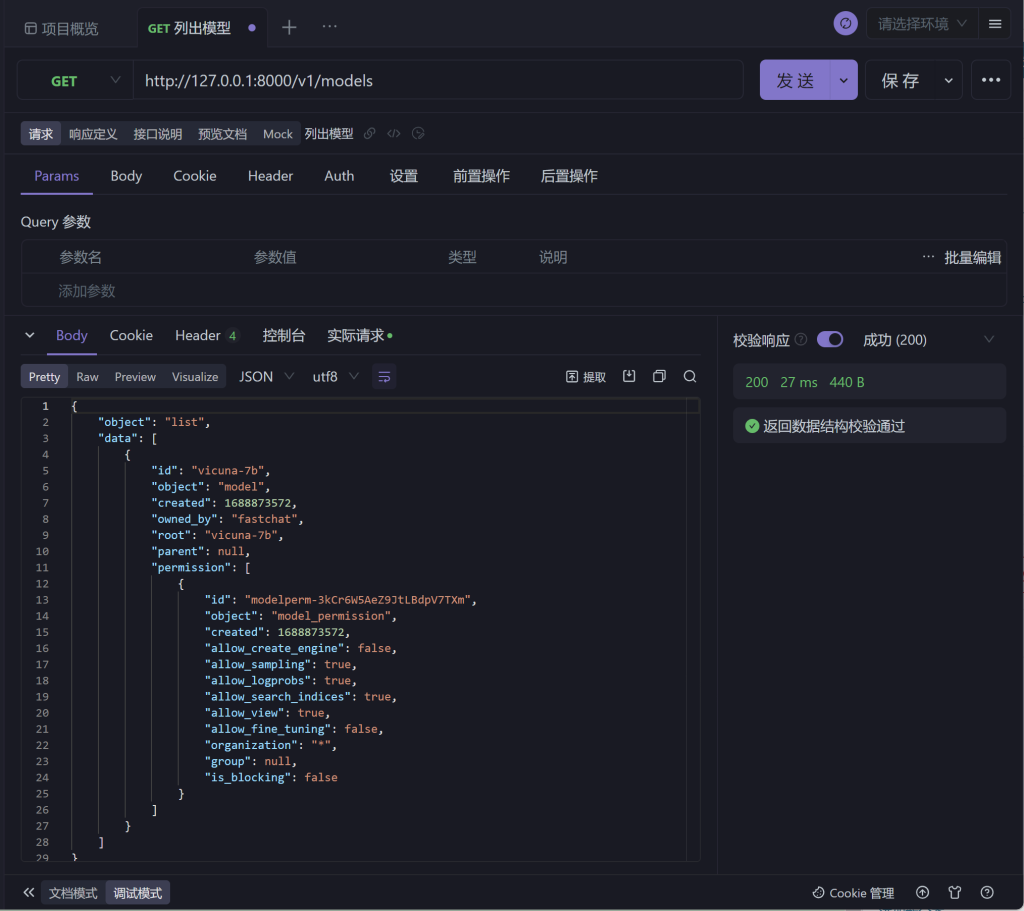Open response Header 4 tab
The width and height of the screenshot is (1024, 911).
[206, 335]
